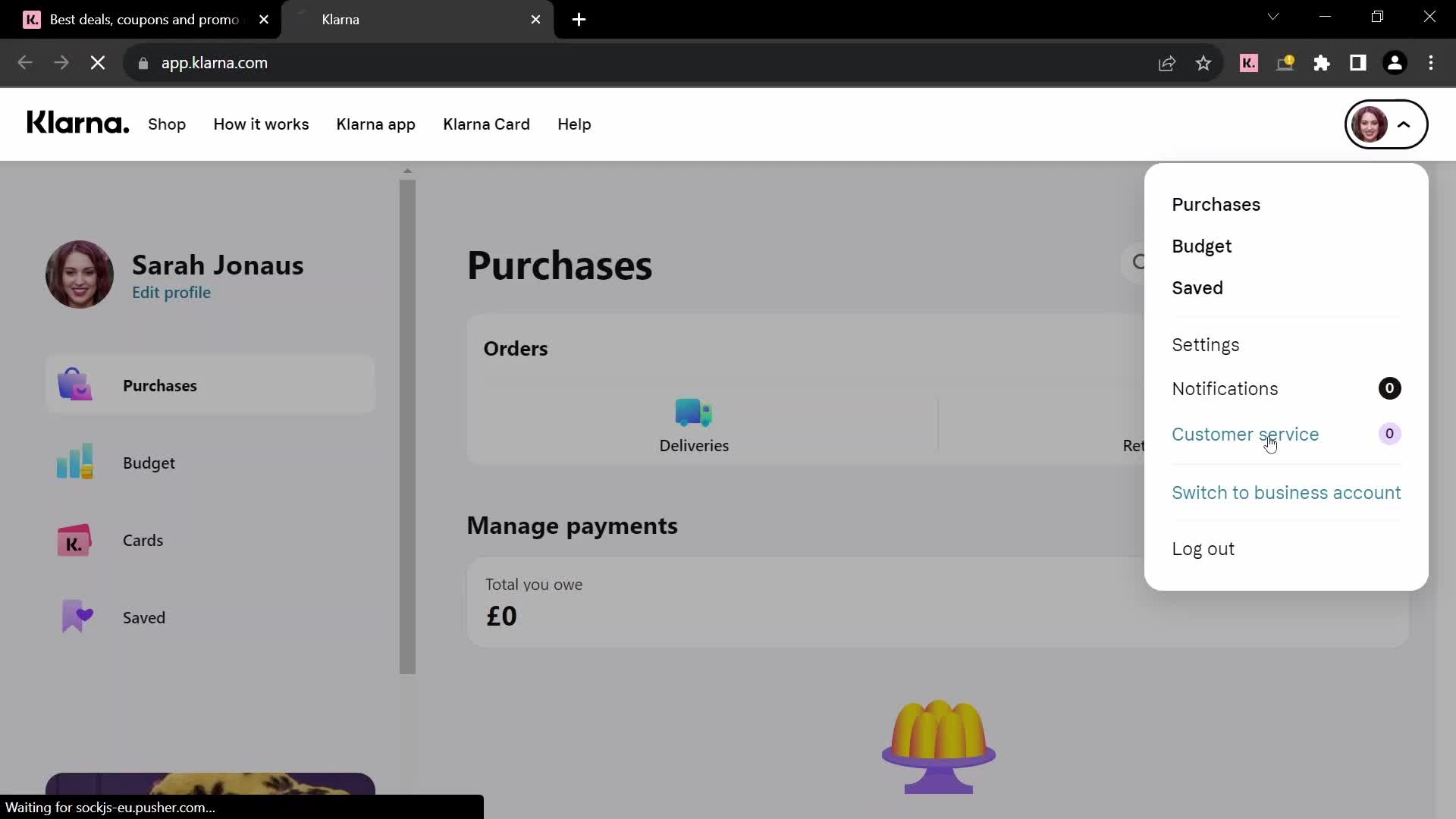Select Budget in the account dropdown menu
The image size is (1456, 819).
(x=1201, y=246)
